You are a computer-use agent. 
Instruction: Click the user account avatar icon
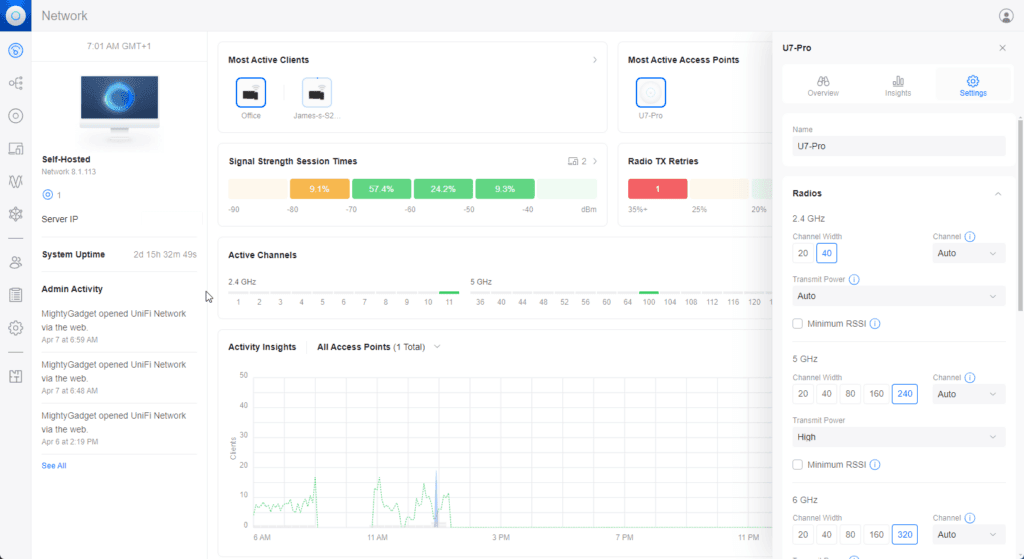[1005, 16]
